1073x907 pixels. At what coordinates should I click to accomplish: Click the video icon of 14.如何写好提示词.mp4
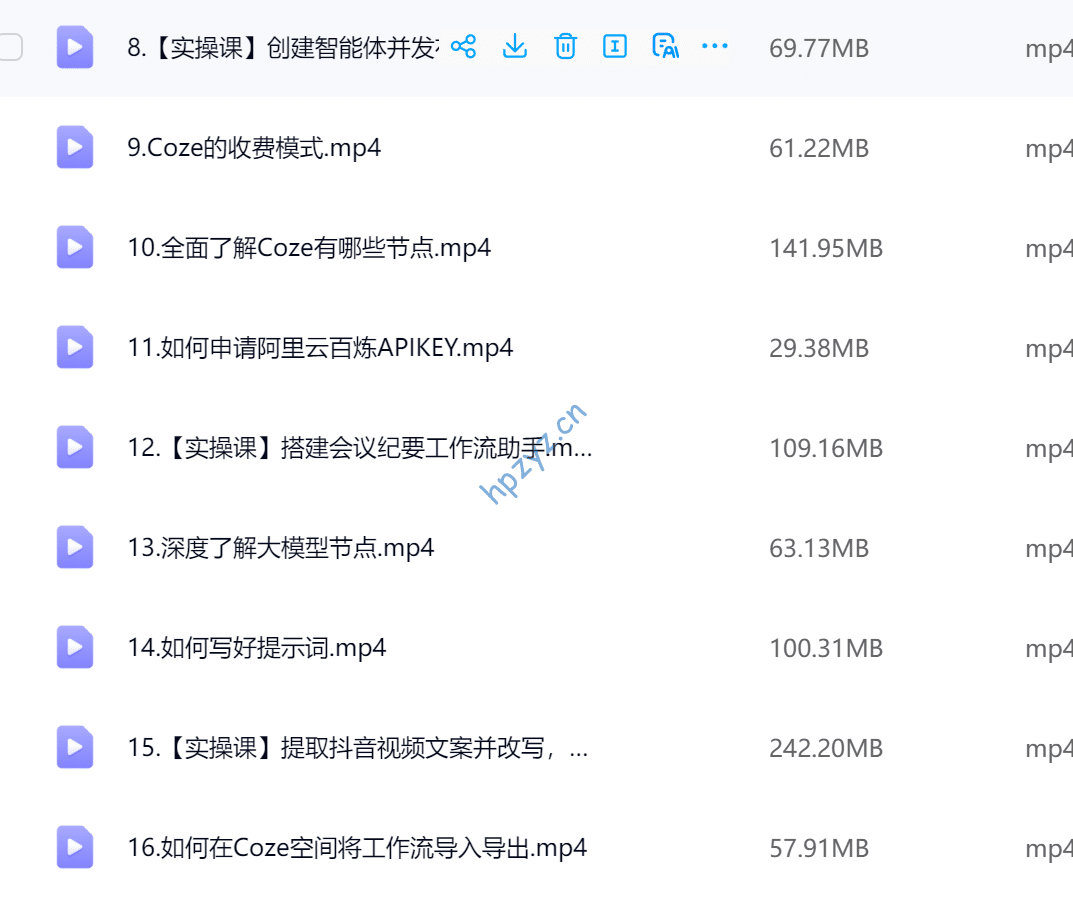[x=75, y=648]
